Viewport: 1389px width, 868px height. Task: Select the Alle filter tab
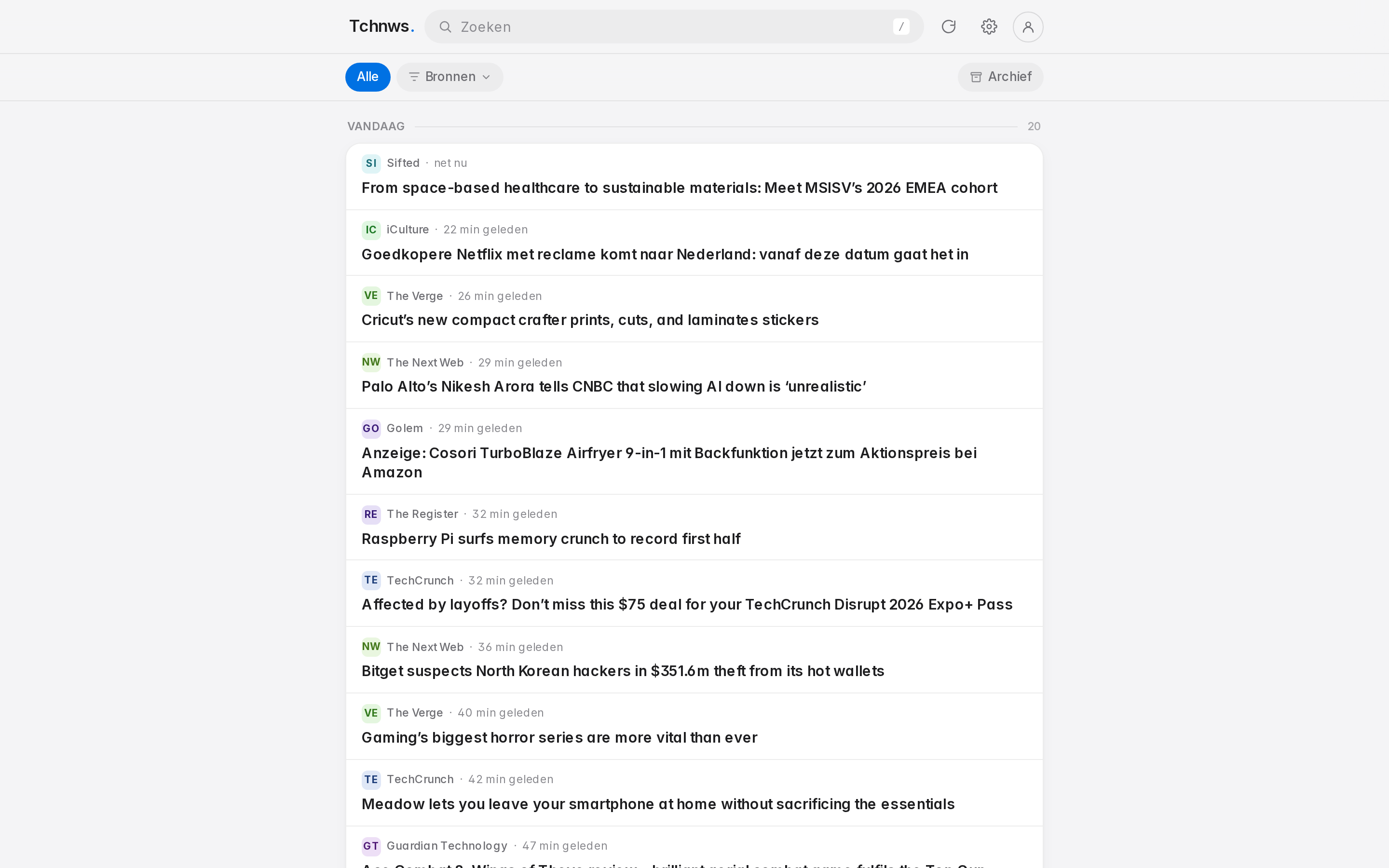tap(368, 77)
